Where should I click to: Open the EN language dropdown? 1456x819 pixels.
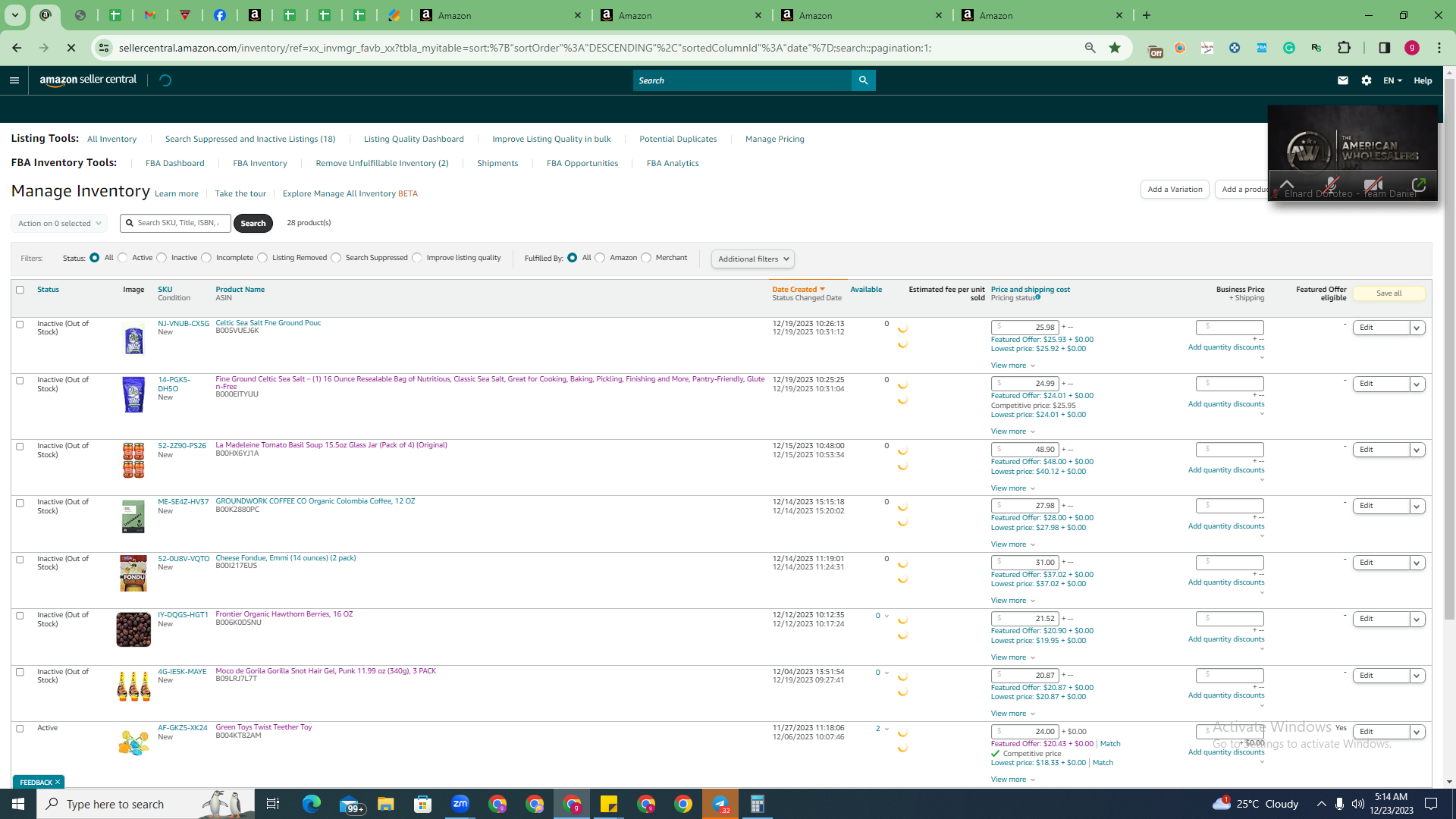(1392, 80)
